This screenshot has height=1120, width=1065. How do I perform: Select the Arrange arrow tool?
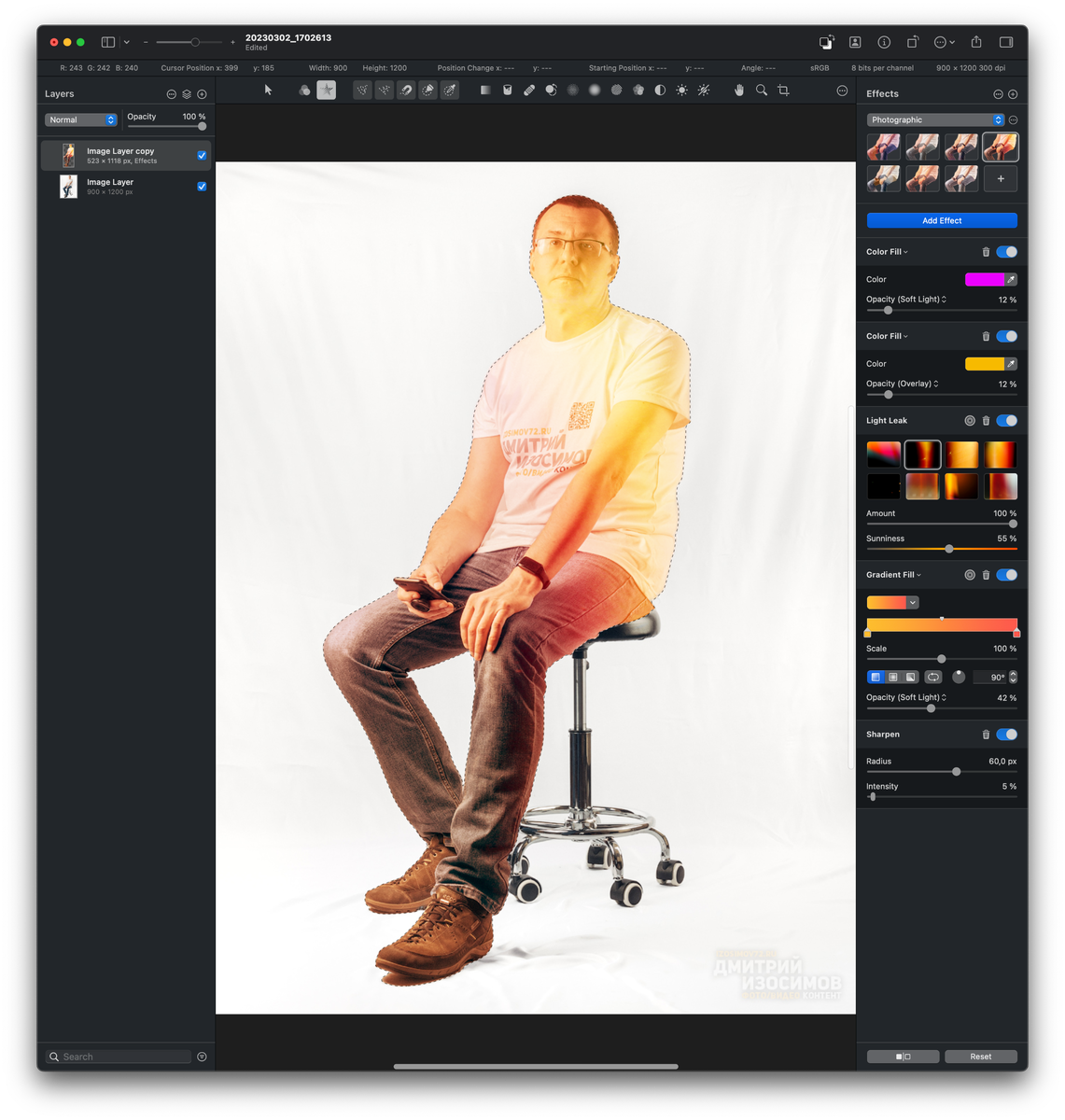click(x=268, y=91)
